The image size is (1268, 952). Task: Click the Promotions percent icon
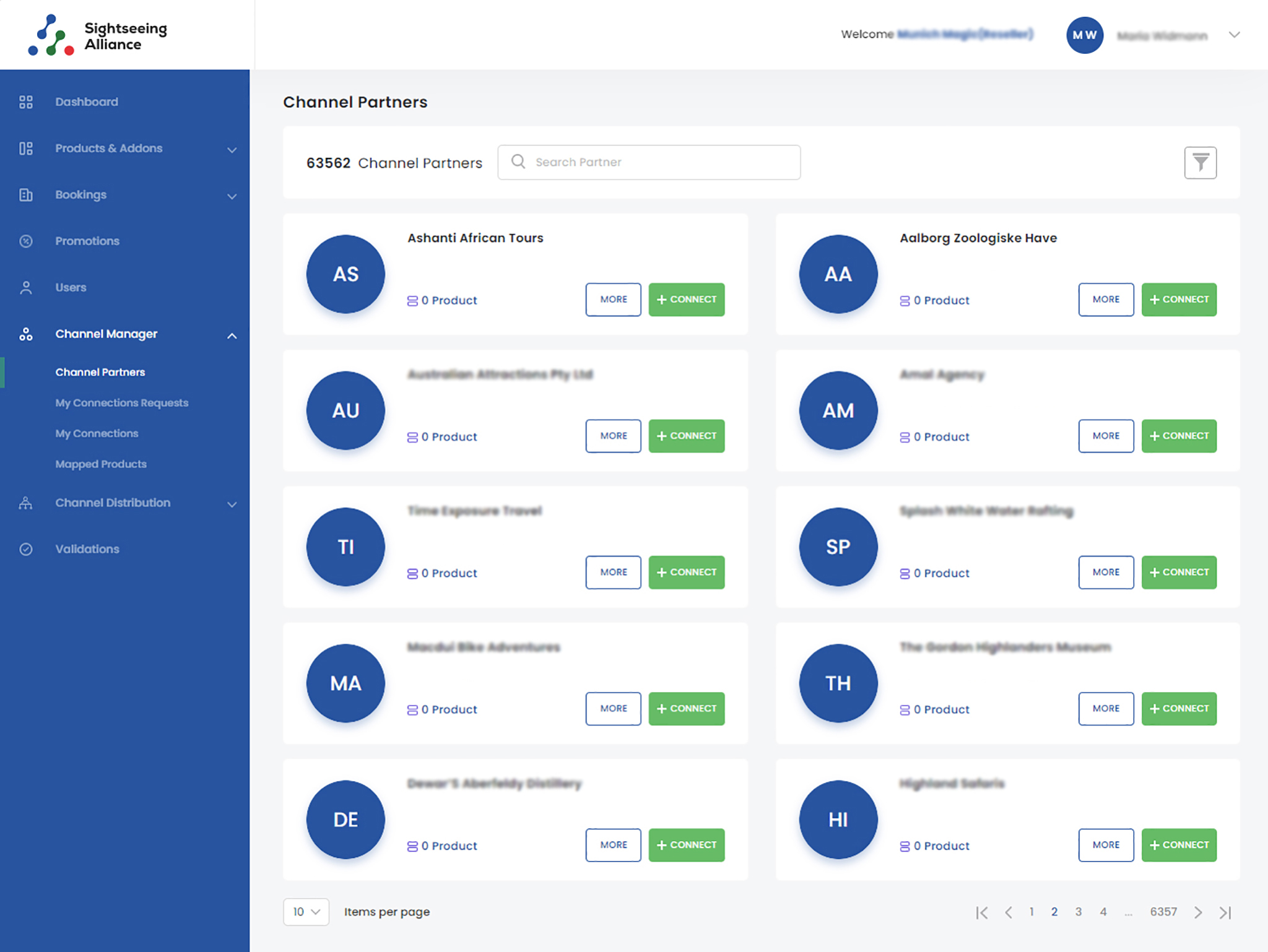point(25,241)
